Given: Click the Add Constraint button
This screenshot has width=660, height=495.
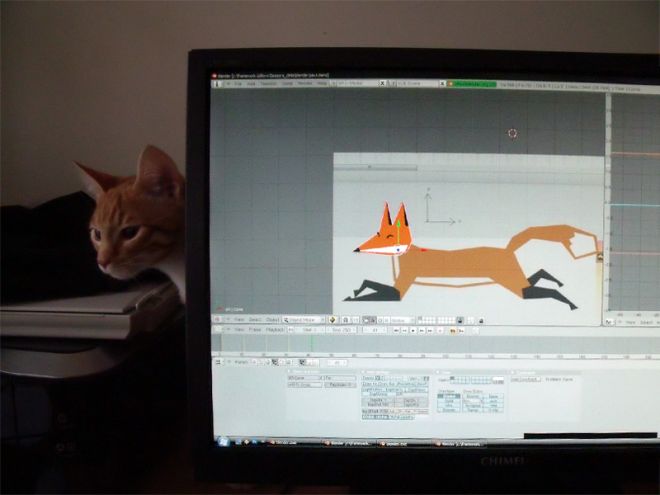Looking at the screenshot, I should click(x=526, y=380).
